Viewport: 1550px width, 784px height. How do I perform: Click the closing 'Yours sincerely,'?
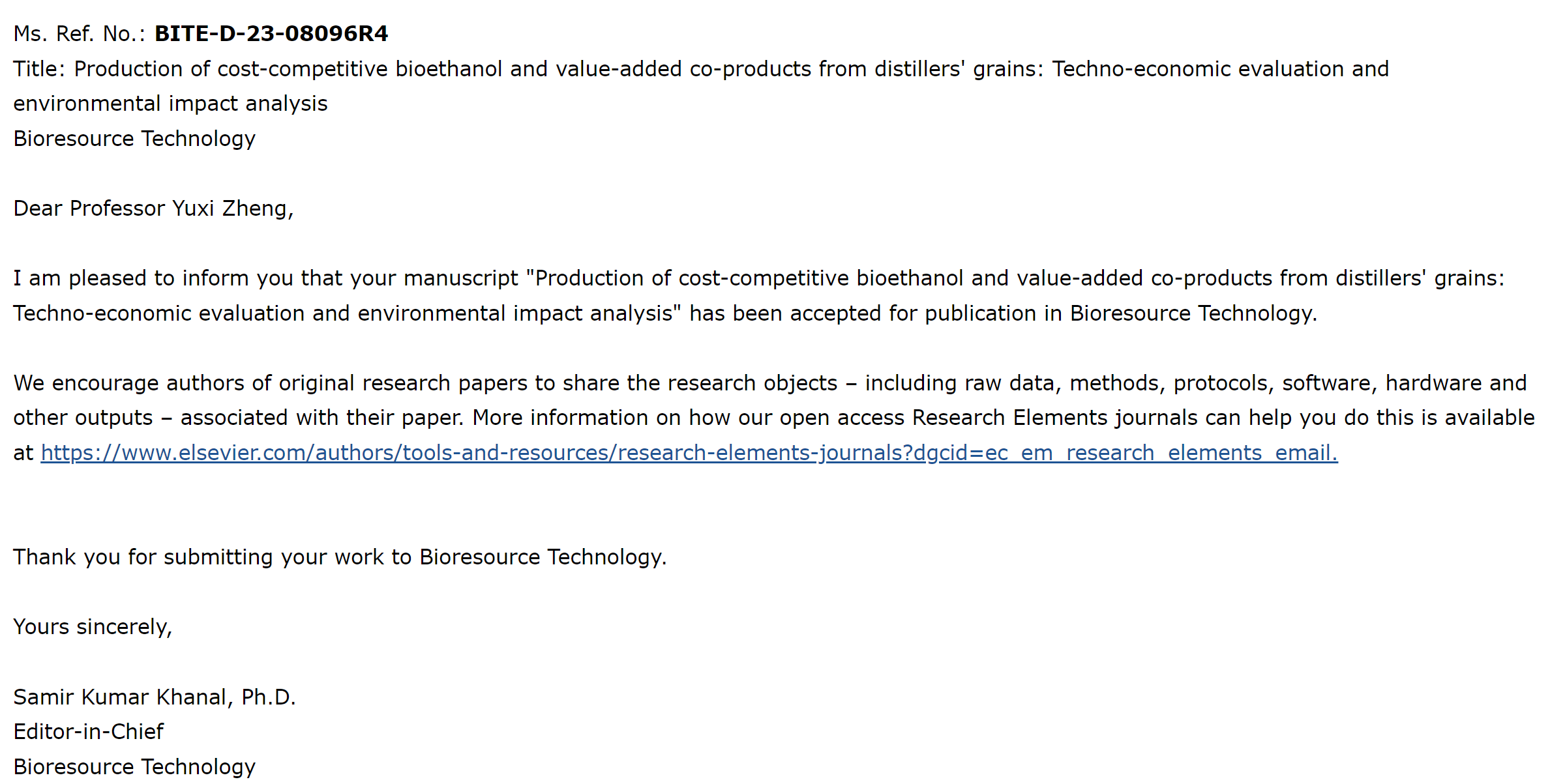93,627
